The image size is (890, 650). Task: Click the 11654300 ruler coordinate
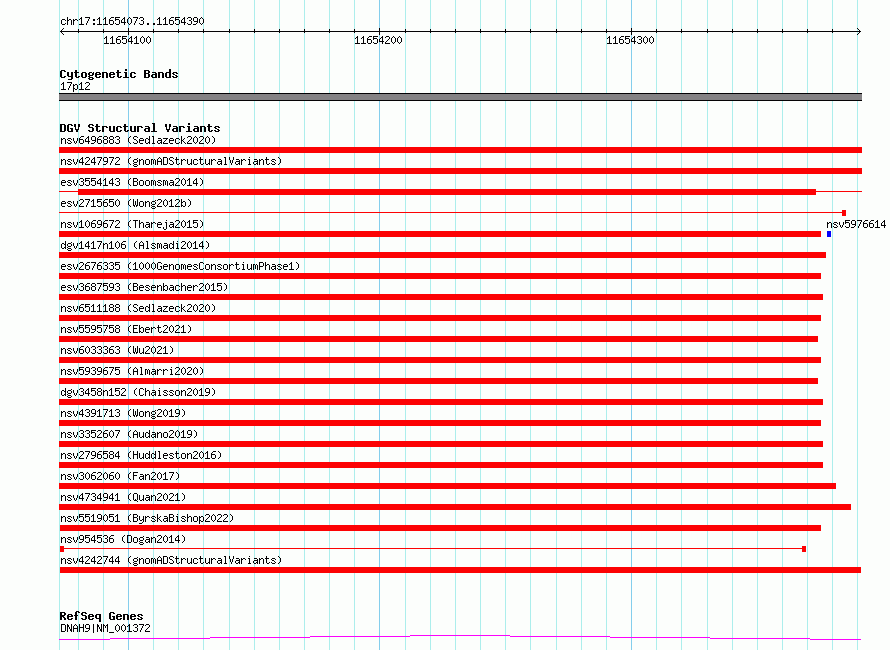click(630, 40)
